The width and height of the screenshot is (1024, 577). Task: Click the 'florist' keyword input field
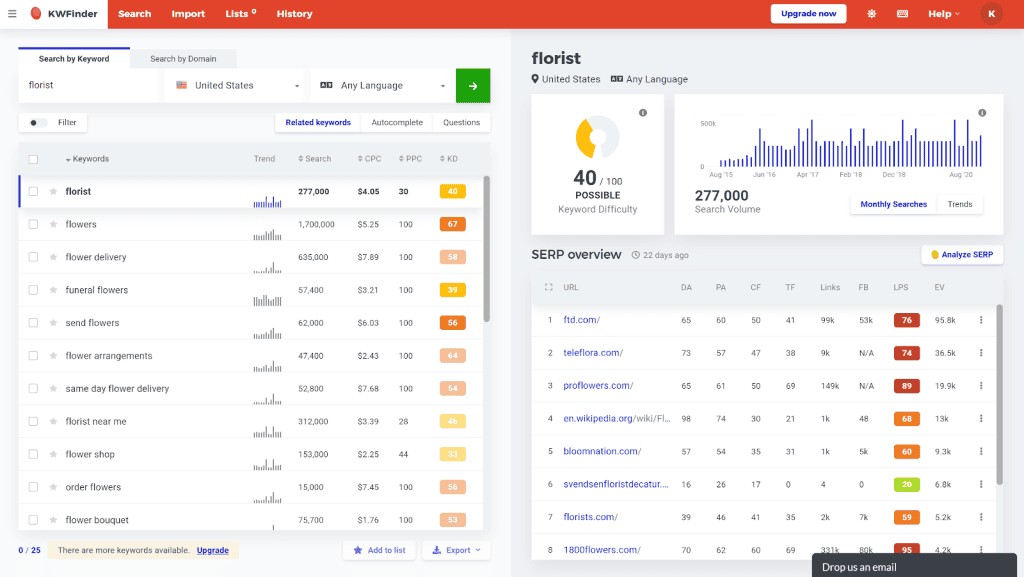click(90, 86)
